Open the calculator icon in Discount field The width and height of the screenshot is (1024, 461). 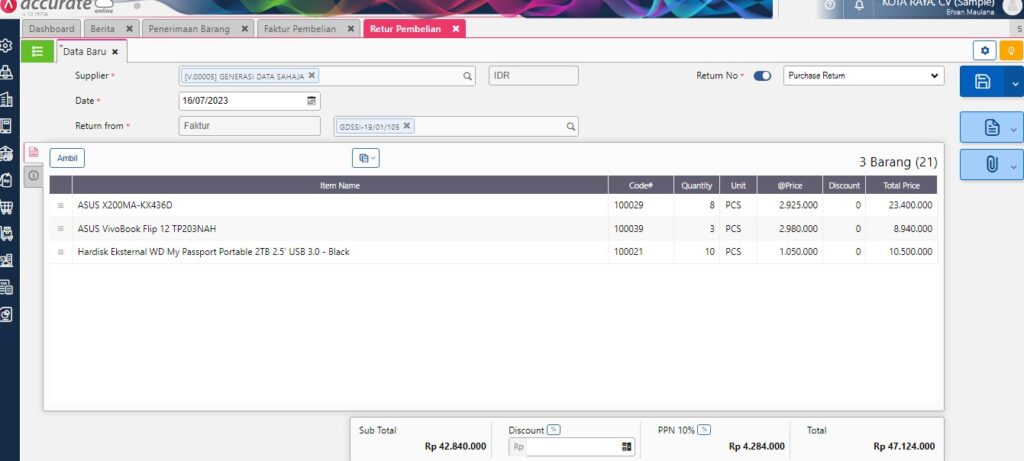pyautogui.click(x=627, y=447)
